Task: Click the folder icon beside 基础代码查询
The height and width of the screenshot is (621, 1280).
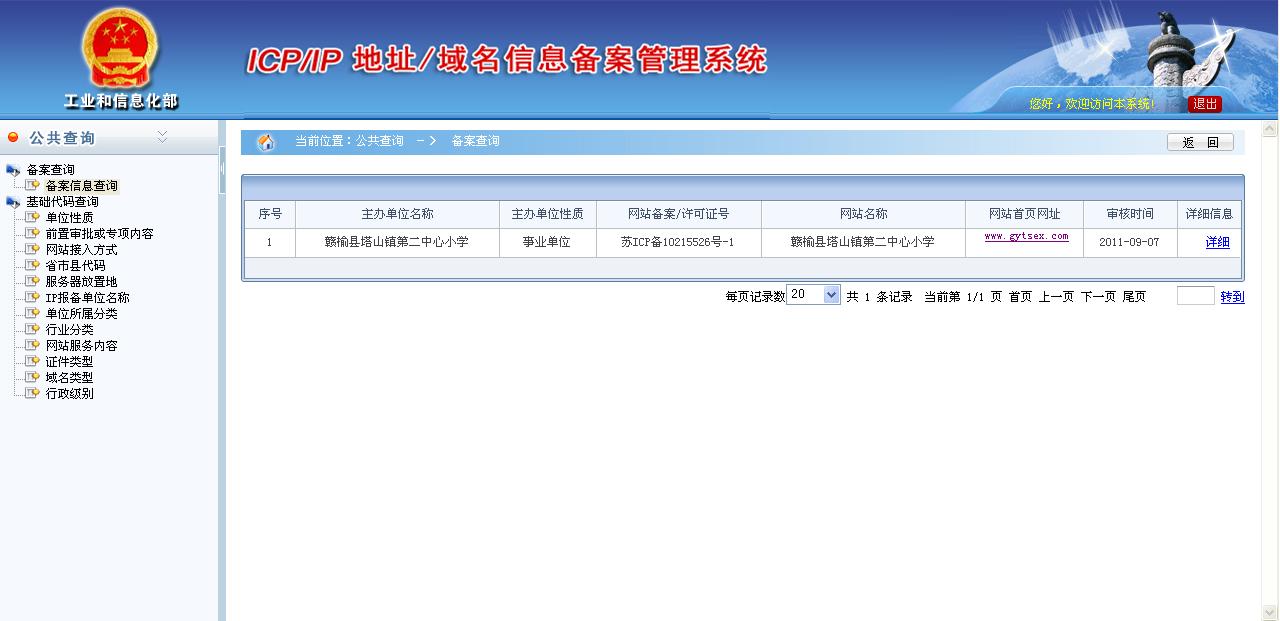Action: click(13, 202)
